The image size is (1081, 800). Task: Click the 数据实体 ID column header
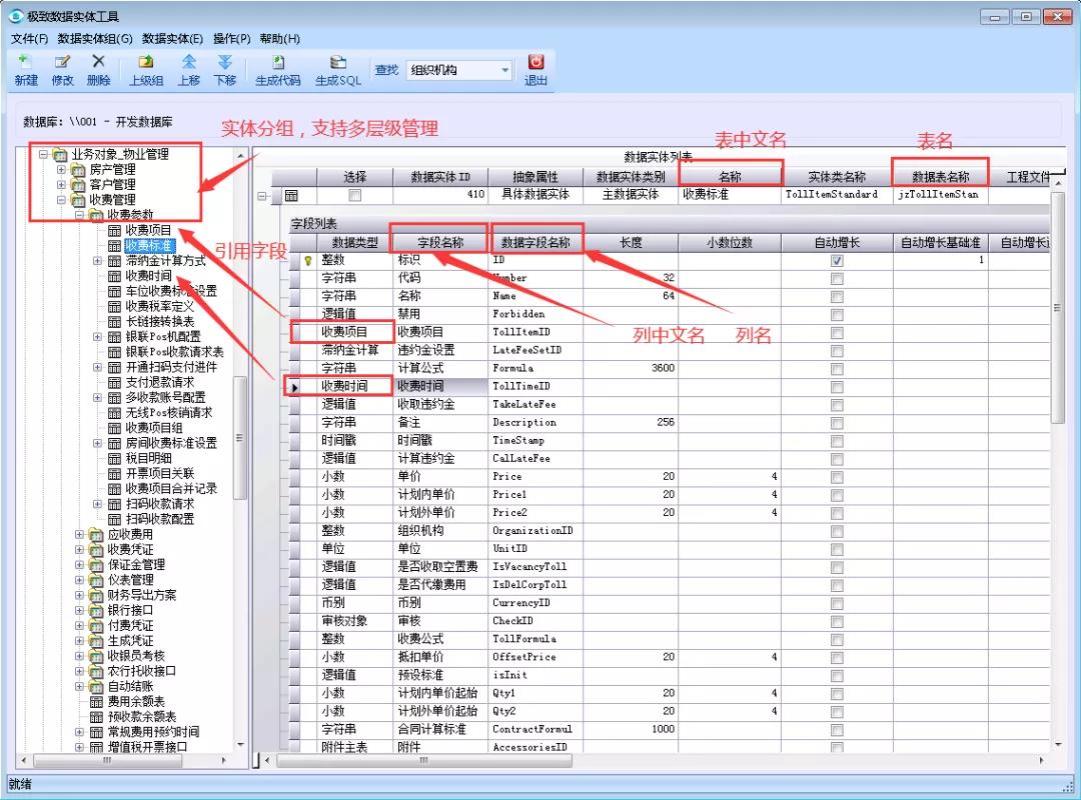pyautogui.click(x=441, y=177)
